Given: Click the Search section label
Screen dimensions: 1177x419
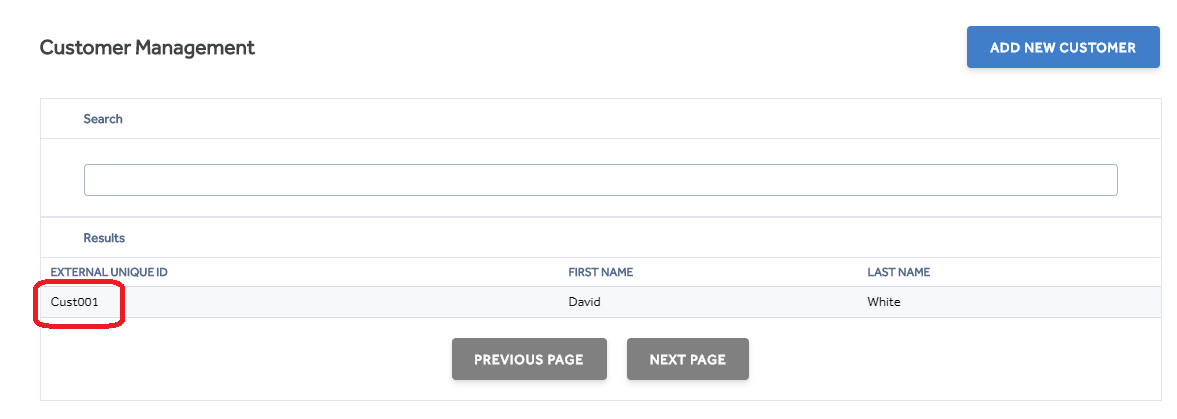Looking at the screenshot, I should tap(103, 119).
